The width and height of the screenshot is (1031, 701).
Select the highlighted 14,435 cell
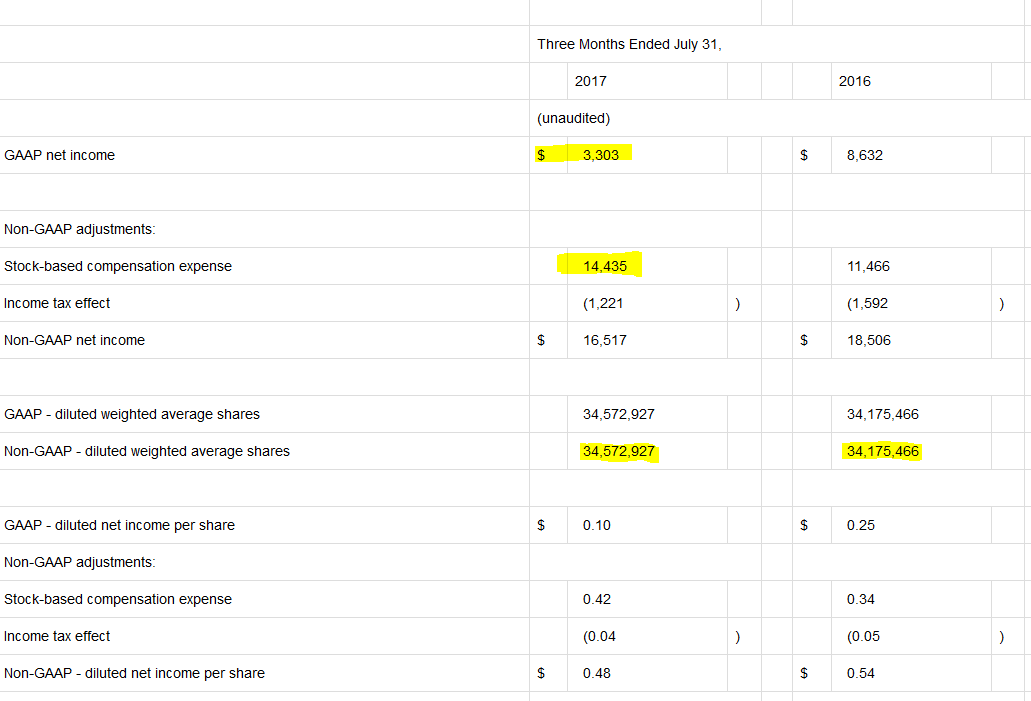click(x=605, y=266)
